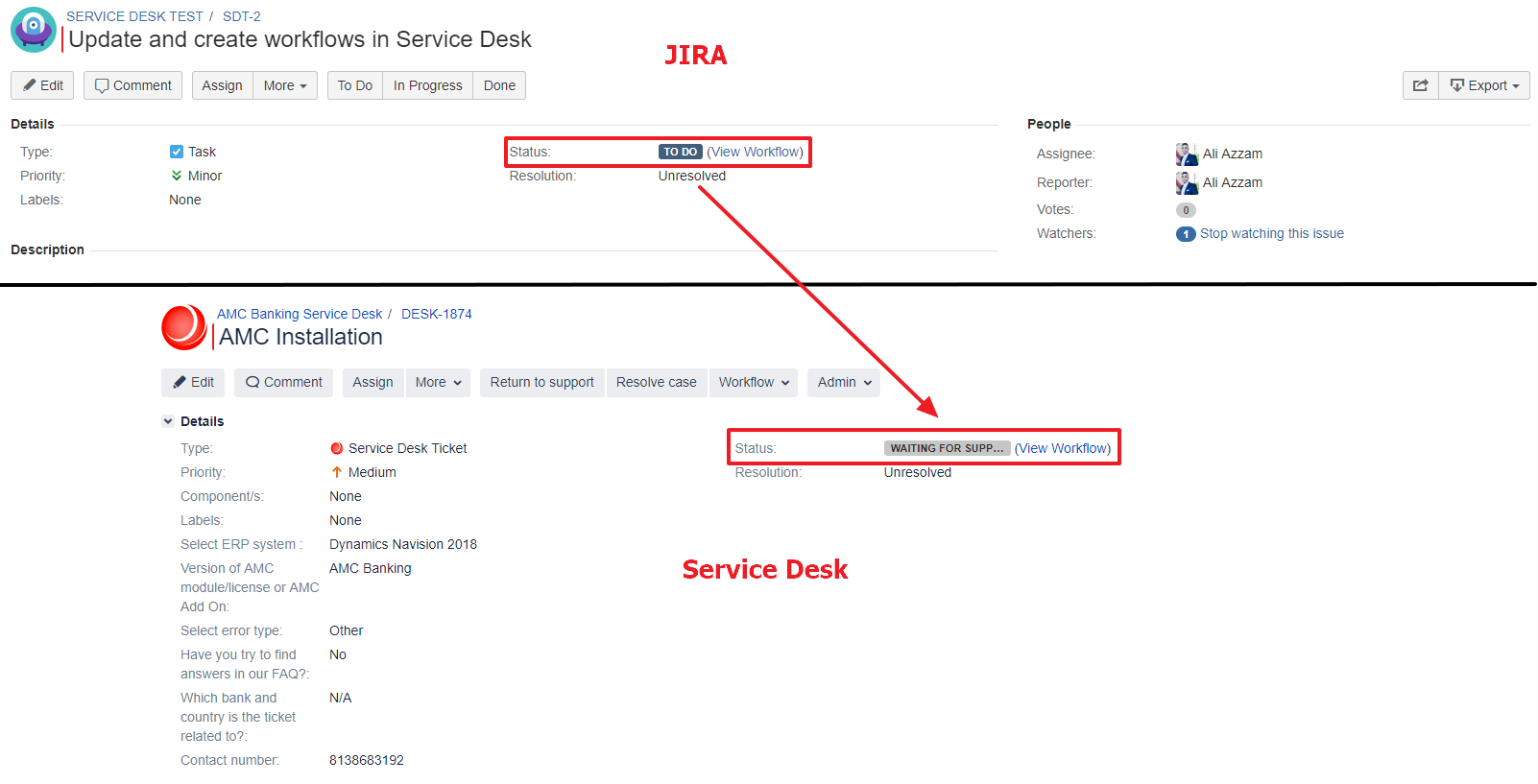Click Assign on the DESK-1874 ticket
The height and width of the screenshot is (784, 1538).
point(372,382)
